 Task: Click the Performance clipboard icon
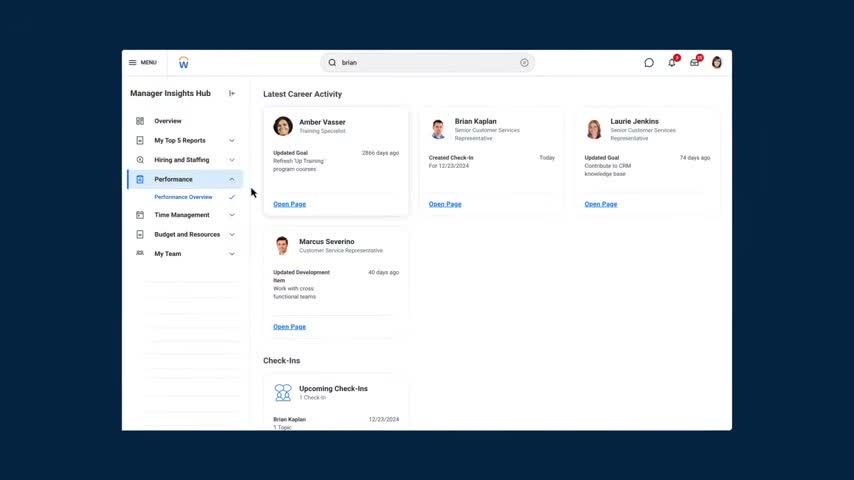click(140, 179)
